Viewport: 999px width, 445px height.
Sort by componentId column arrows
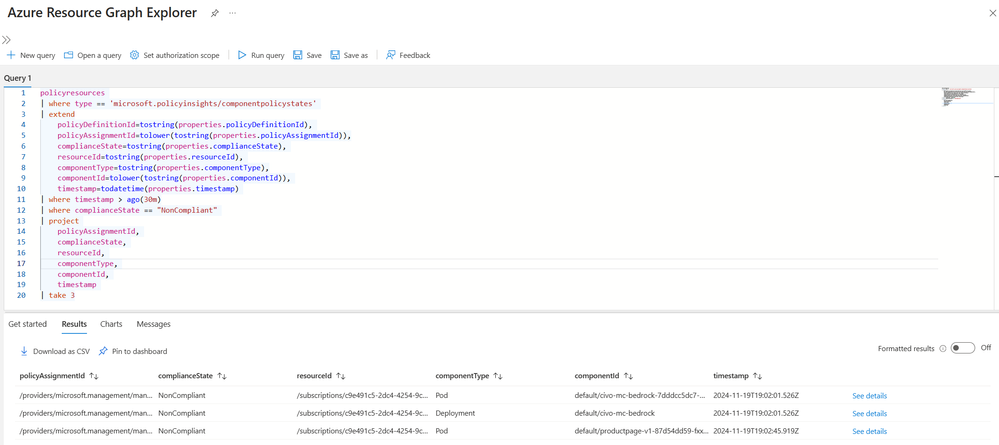[628, 376]
